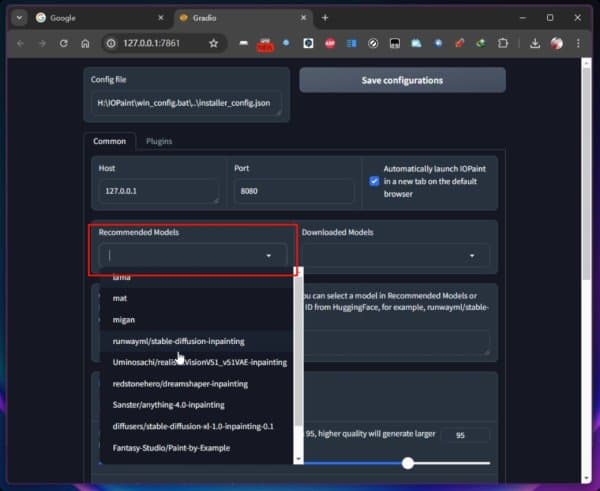Open a new browser tab with plus icon
This screenshot has width=600, height=491.
(x=325, y=17)
